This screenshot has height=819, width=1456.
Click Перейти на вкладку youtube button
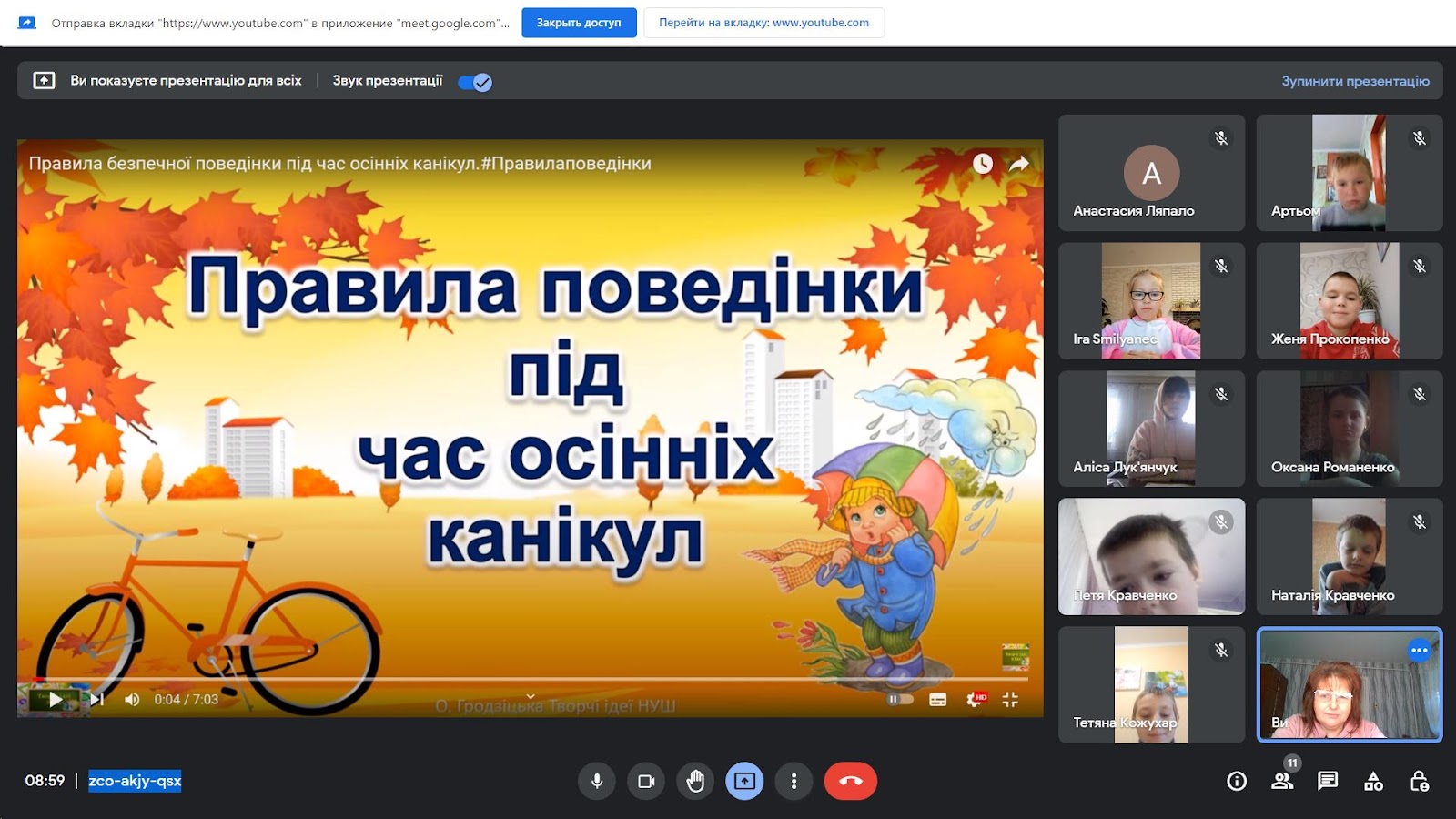[763, 23]
